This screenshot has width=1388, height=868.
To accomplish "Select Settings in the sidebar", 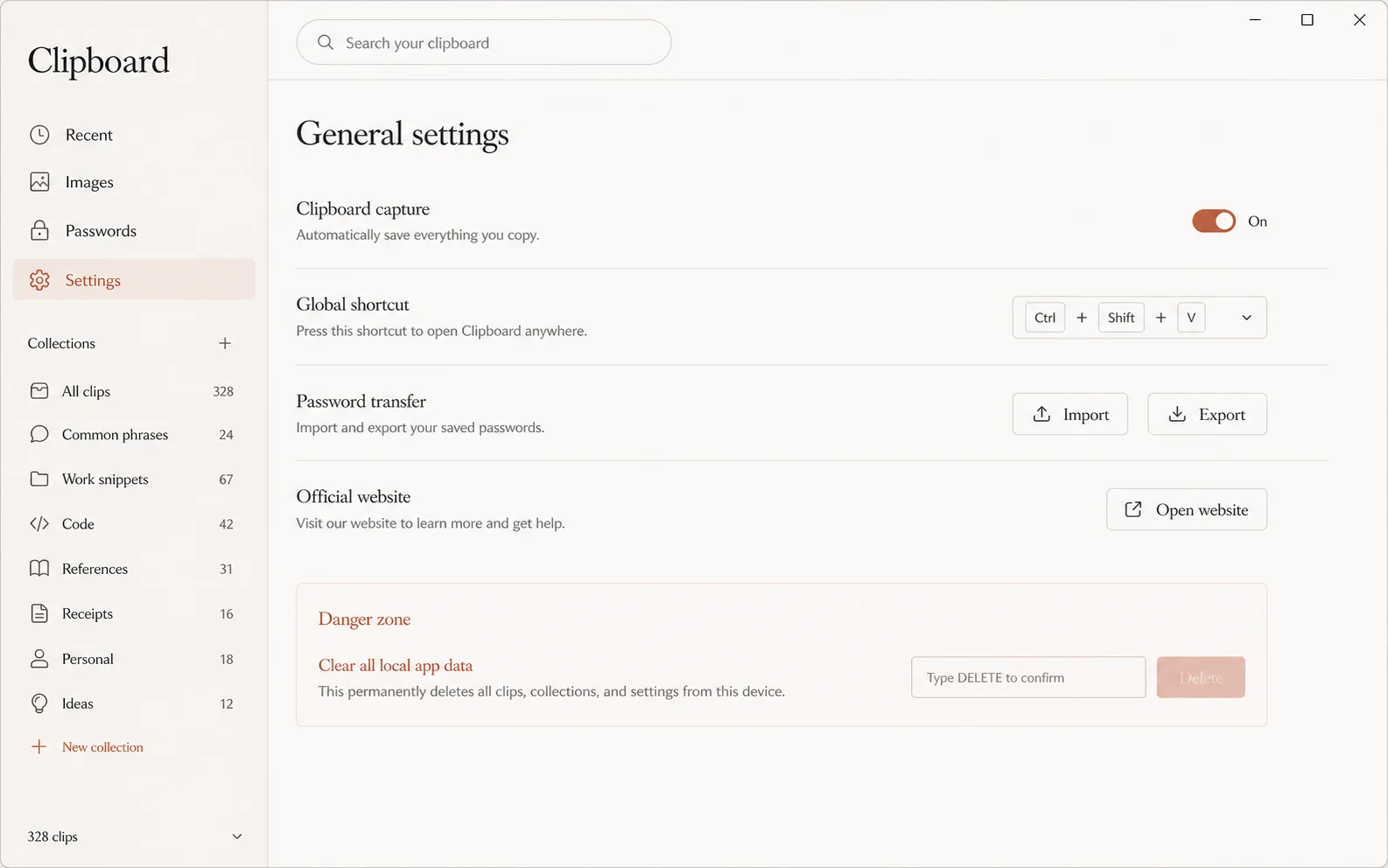I will point(134,280).
